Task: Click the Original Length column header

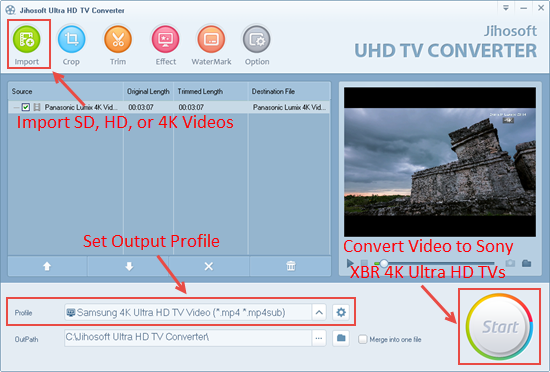Action: pos(148,92)
